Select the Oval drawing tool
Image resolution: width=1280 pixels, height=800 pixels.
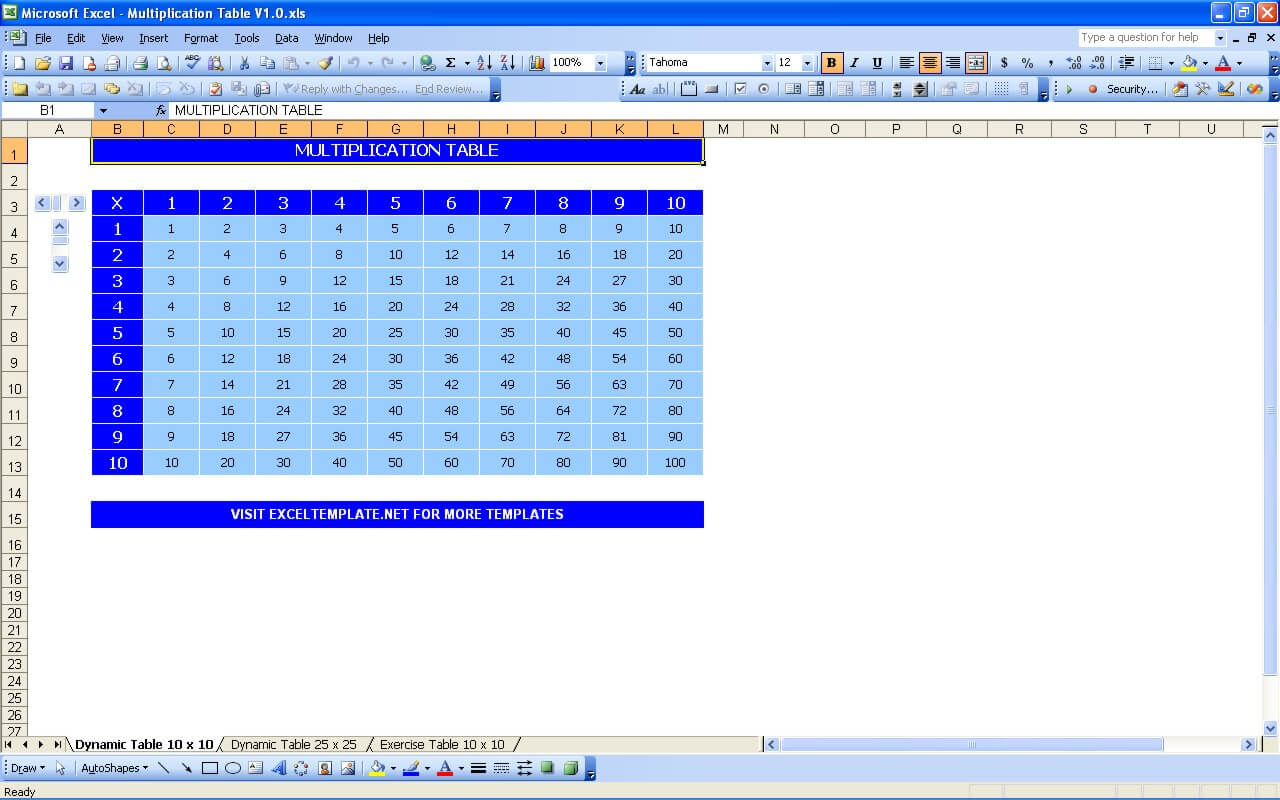(x=233, y=768)
